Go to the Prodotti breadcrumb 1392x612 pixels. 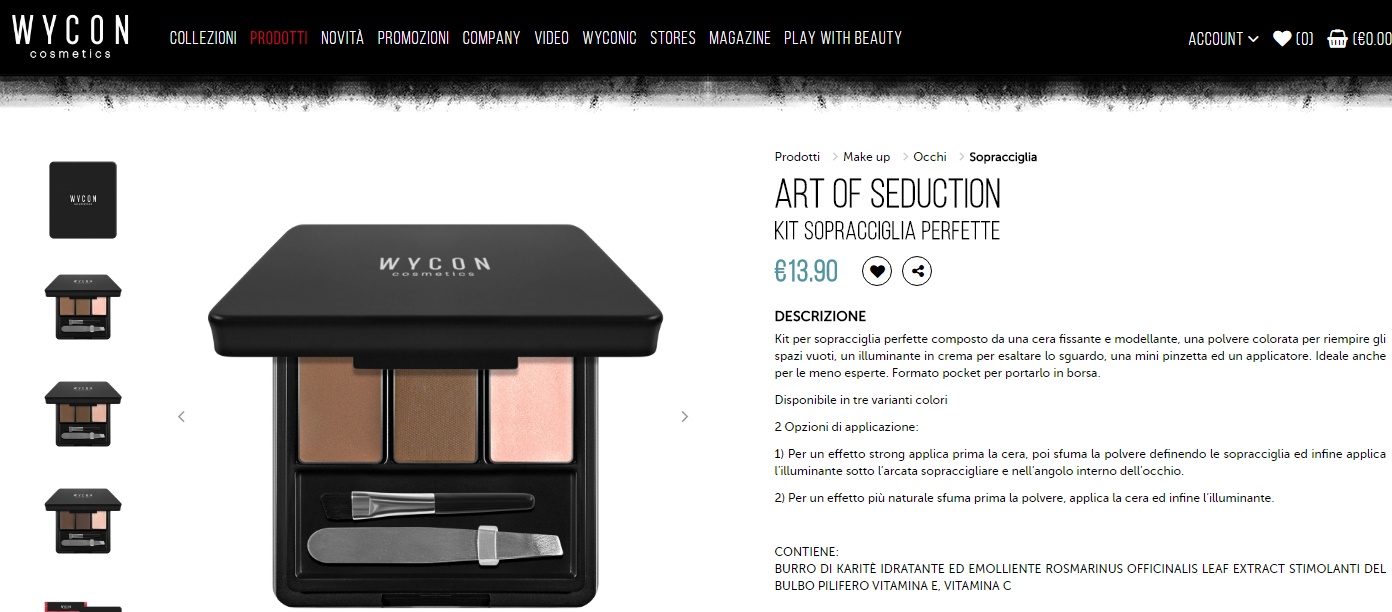[797, 157]
